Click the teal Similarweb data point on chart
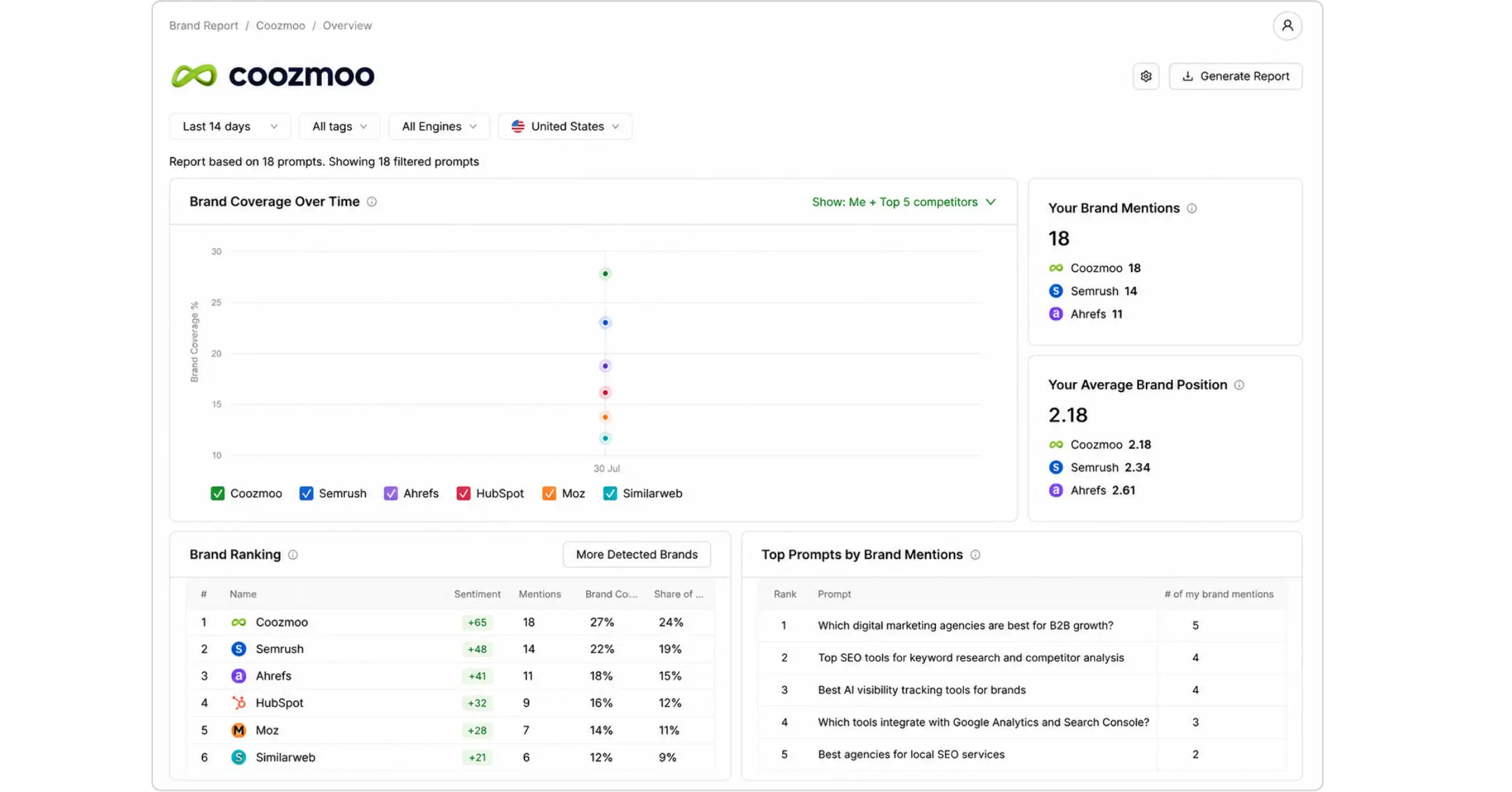Viewport: 1512px width, 792px height. pyautogui.click(x=605, y=438)
